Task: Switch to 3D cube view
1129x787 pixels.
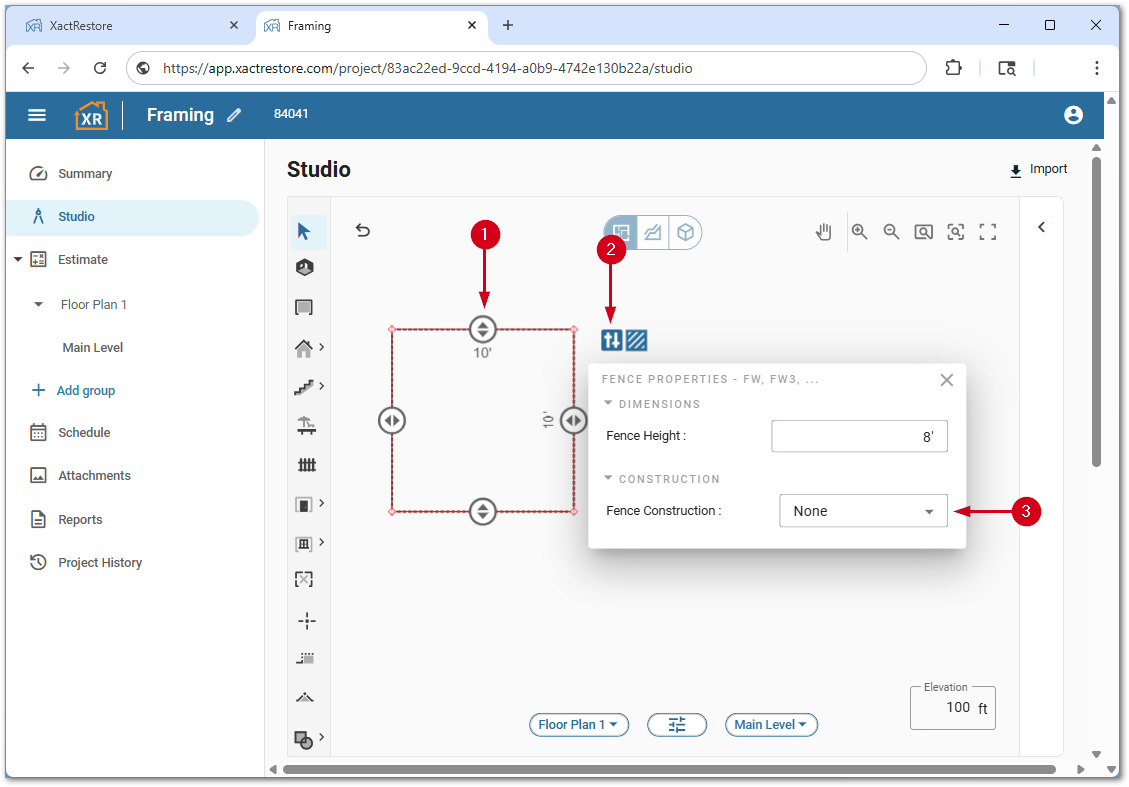Action: pos(685,232)
